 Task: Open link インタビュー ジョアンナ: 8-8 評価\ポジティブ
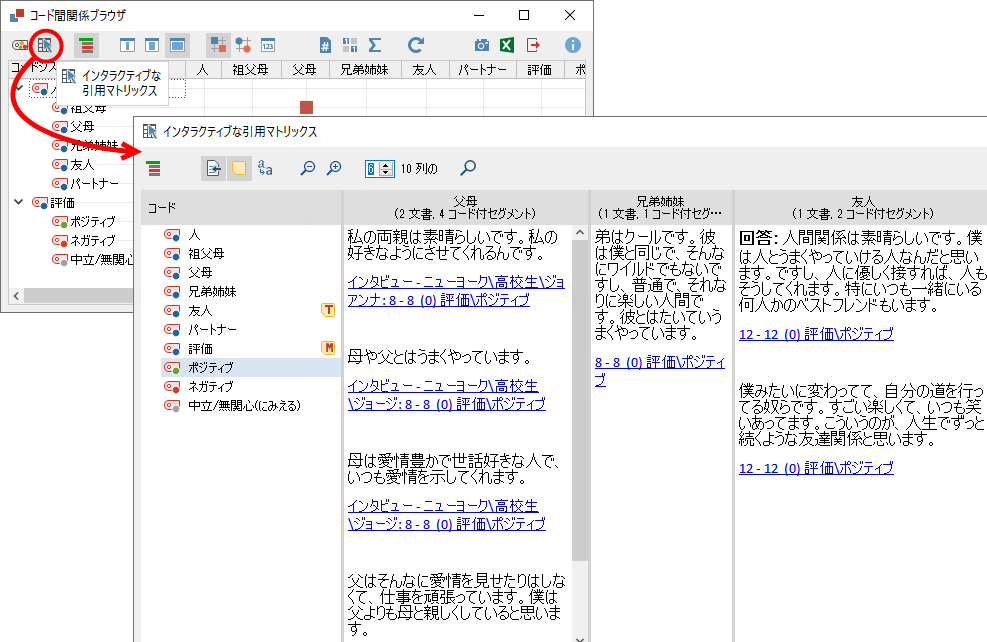(456, 291)
